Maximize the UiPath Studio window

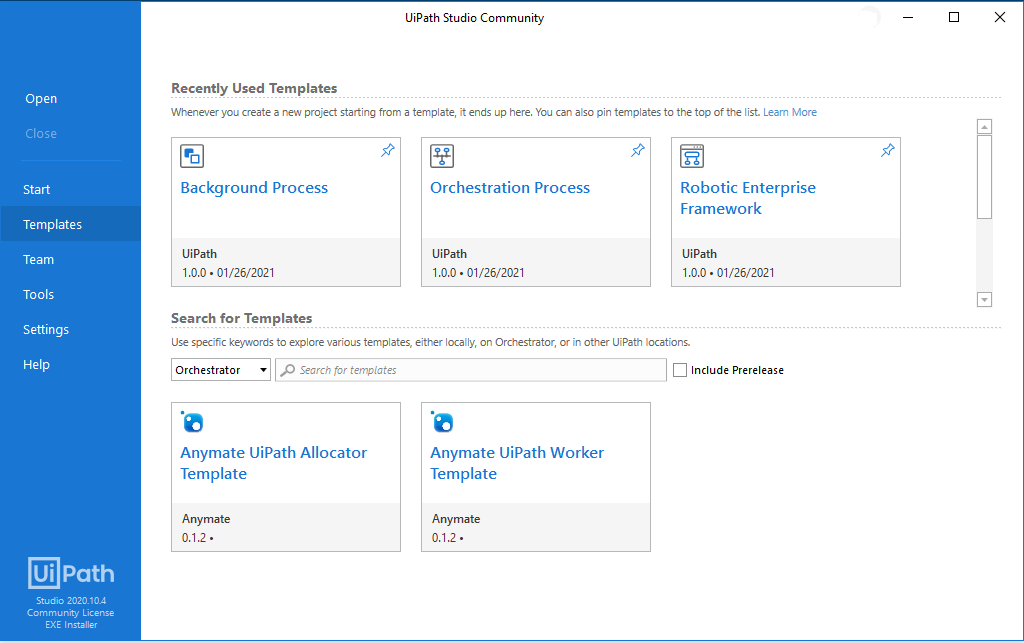click(953, 18)
